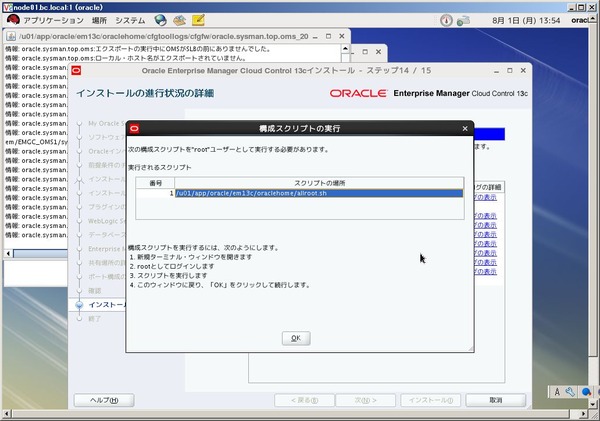This screenshot has height=421, width=600.
Task: Click the VNC window horizontal scroll left arrow
Action: click(6, 414)
